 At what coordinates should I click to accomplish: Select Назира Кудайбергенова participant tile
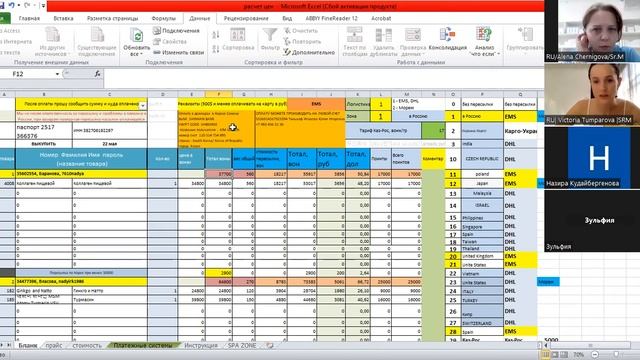click(592, 157)
